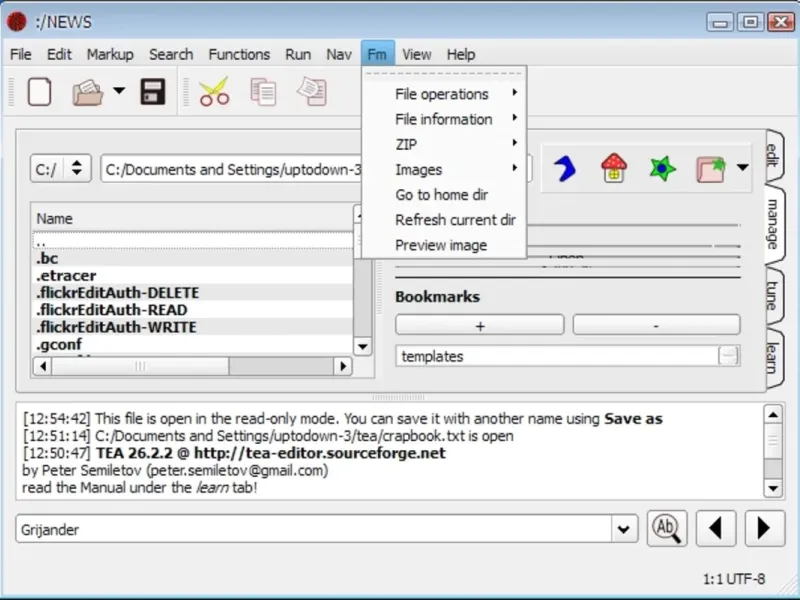Open the Grijander search field dropdown
Image resolution: width=800 pixels, height=600 pixels.
(x=624, y=529)
